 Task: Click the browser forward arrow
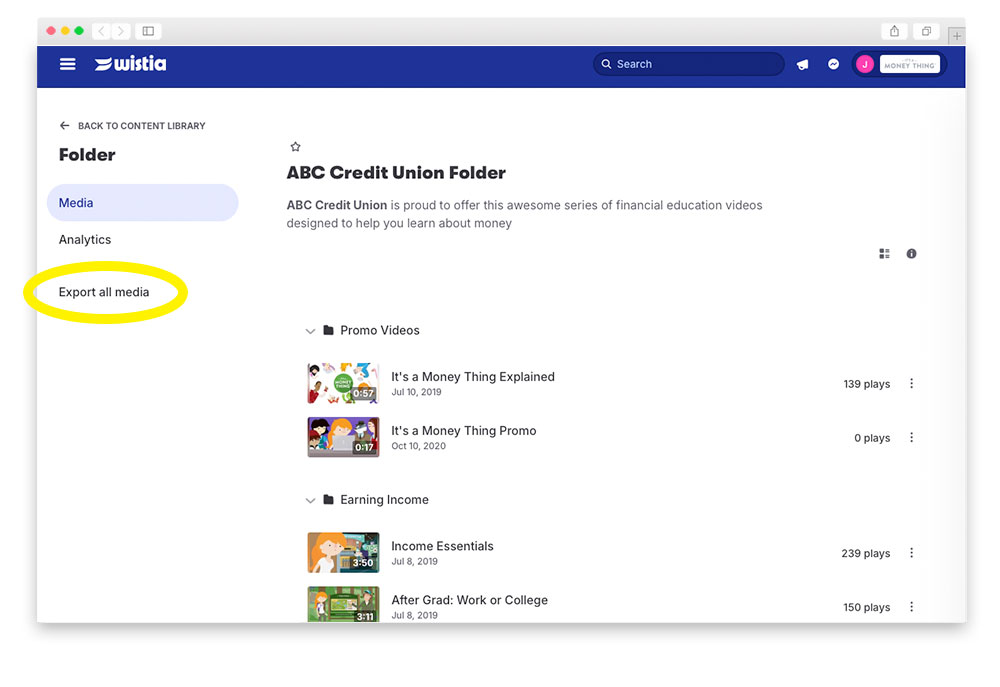[121, 31]
